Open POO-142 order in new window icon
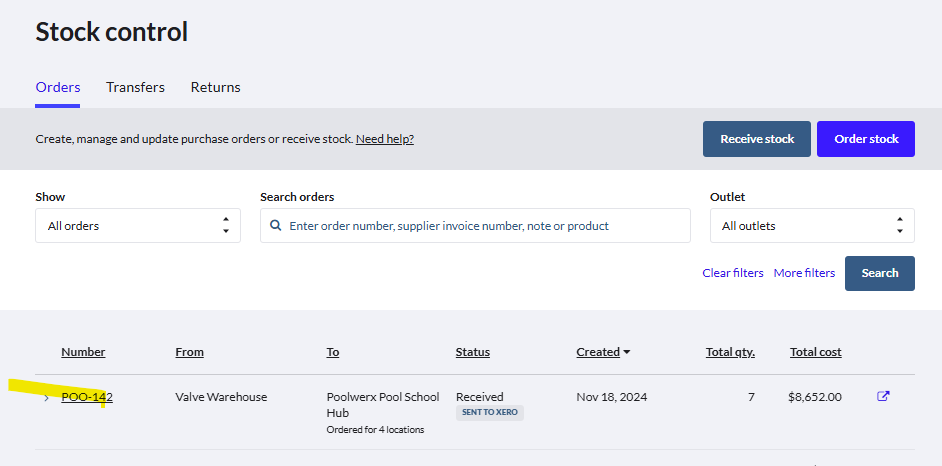942x466 pixels. click(x=883, y=397)
